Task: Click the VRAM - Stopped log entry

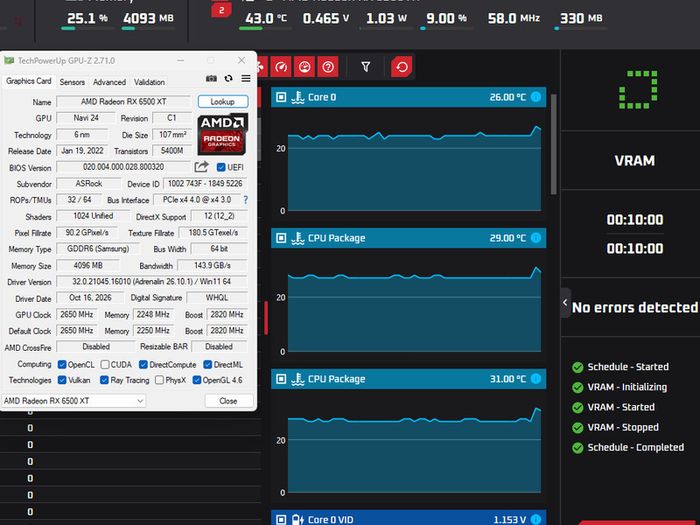Action: [623, 427]
